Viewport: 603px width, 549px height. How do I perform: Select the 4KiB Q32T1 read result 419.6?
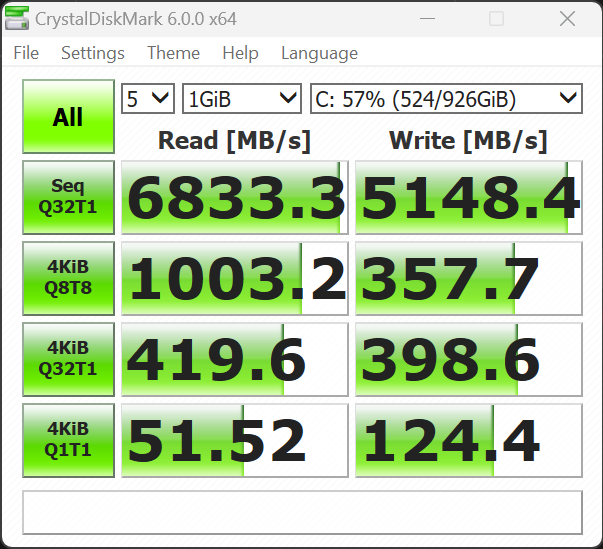pyautogui.click(x=235, y=359)
